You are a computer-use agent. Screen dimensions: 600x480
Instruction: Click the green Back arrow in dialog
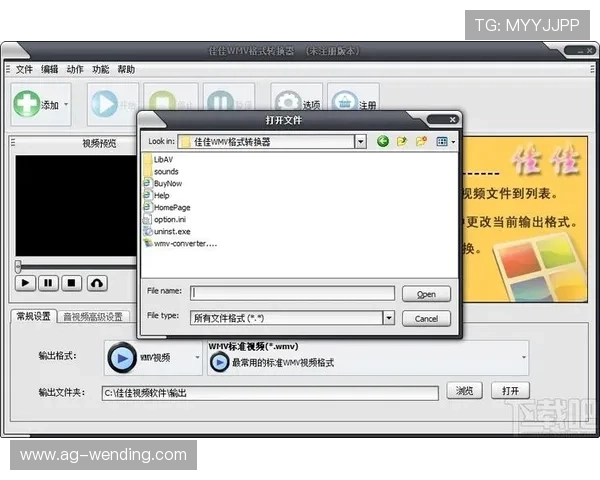pyautogui.click(x=383, y=142)
